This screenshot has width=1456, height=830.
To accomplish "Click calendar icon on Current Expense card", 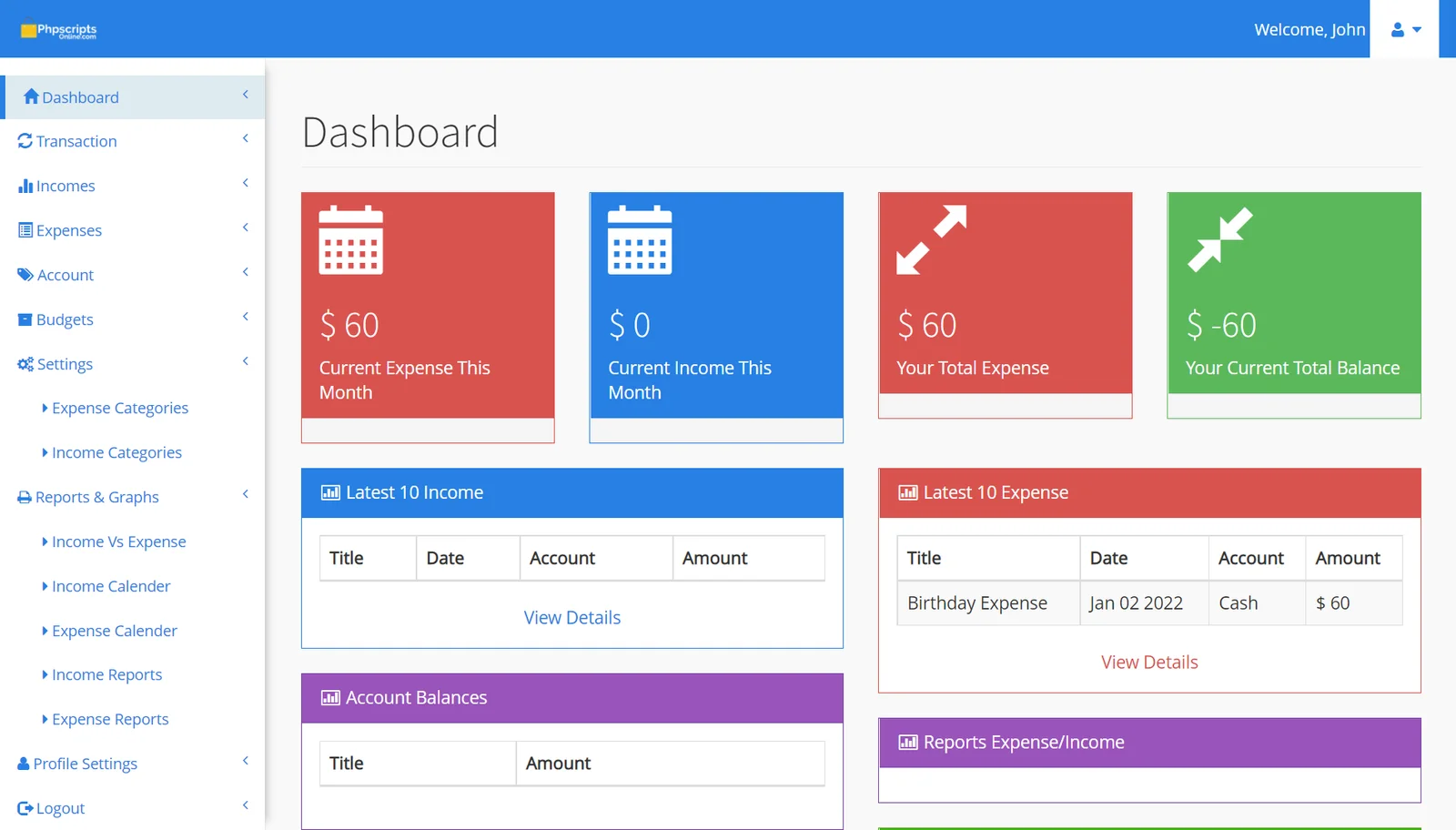I will point(350,240).
